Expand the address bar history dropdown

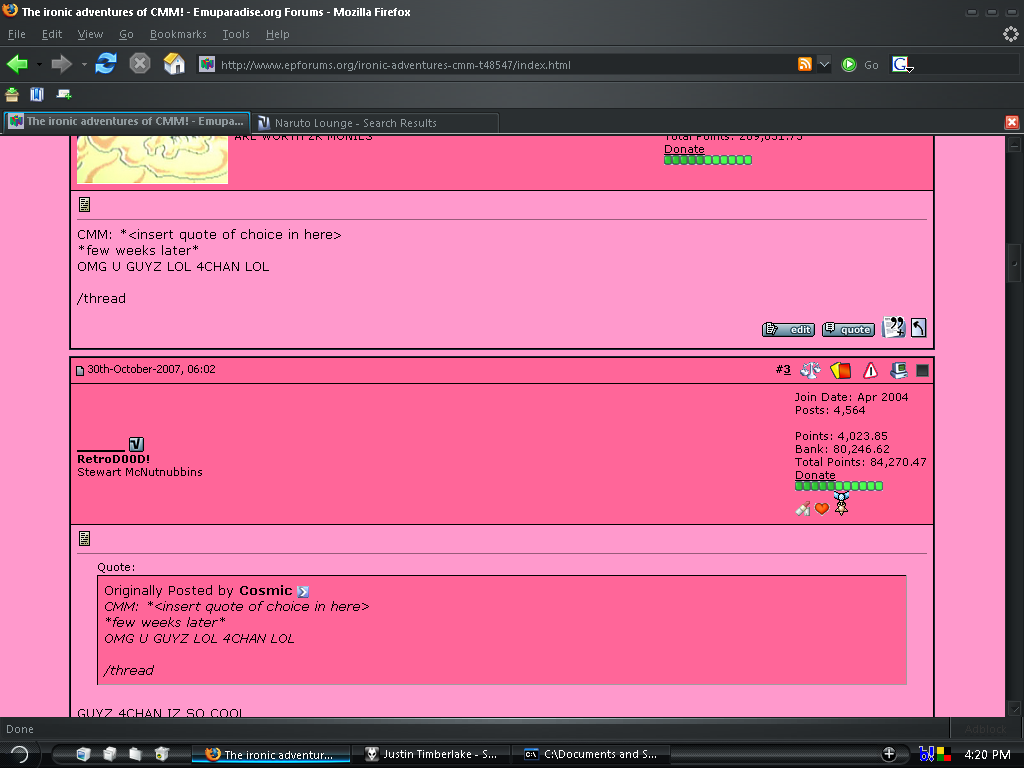click(x=824, y=64)
